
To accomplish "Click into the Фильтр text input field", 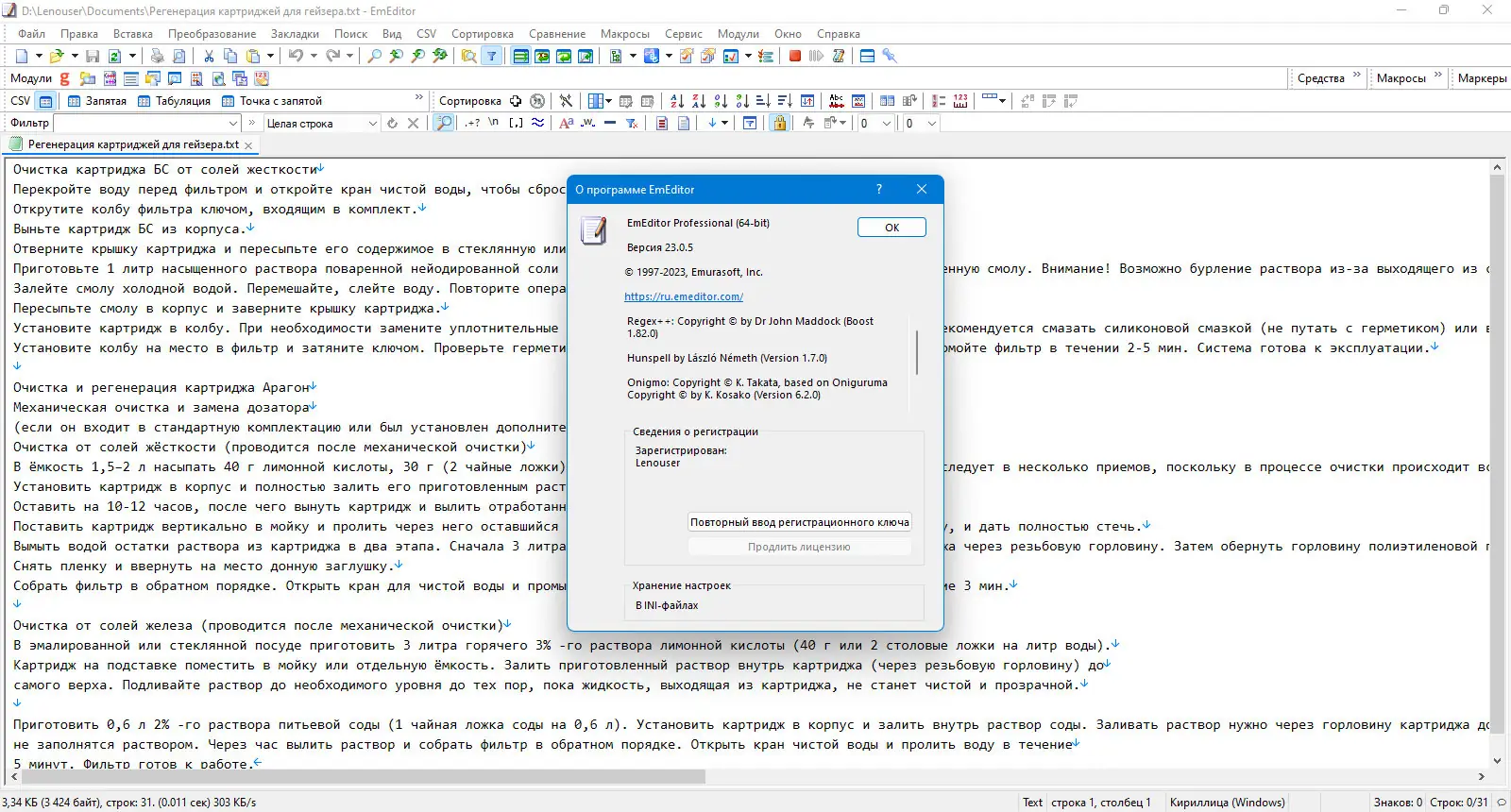I will (x=140, y=124).
